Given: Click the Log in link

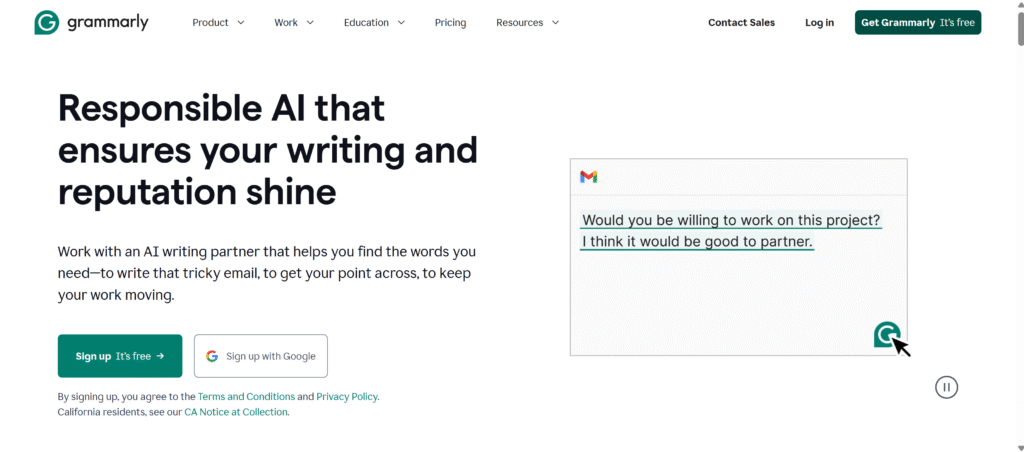Looking at the screenshot, I should 819,22.
